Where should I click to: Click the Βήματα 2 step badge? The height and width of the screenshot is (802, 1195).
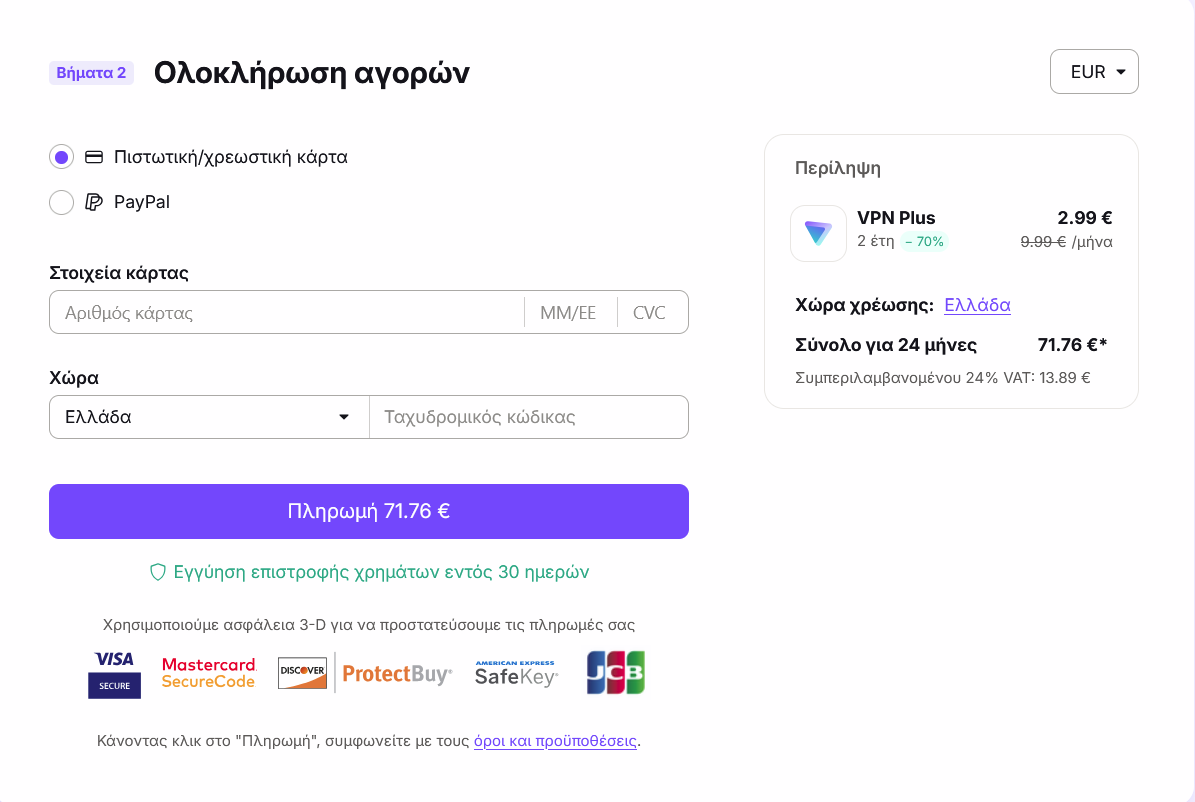[x=91, y=73]
